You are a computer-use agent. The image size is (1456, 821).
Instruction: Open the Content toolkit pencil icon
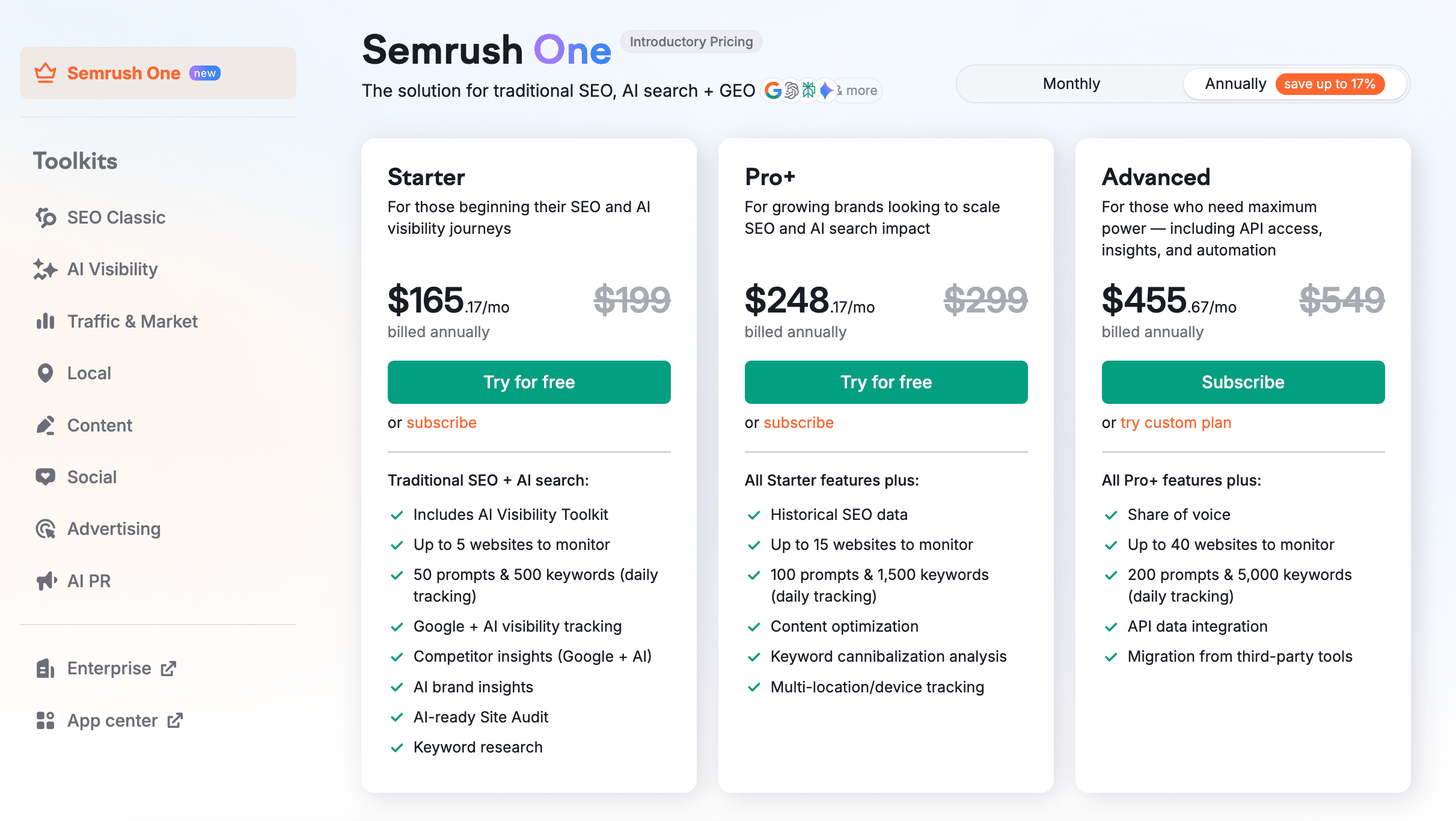tap(46, 425)
